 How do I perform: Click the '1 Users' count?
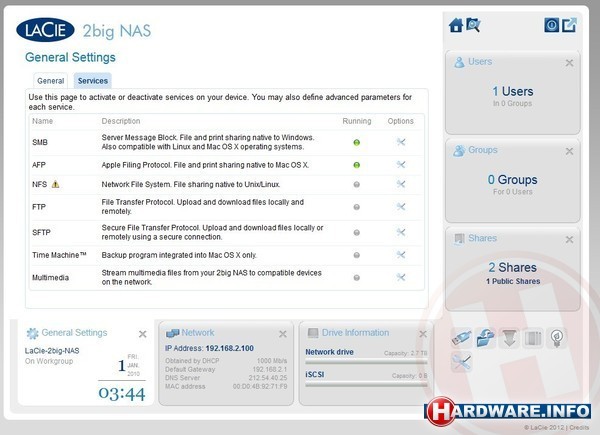click(x=512, y=91)
